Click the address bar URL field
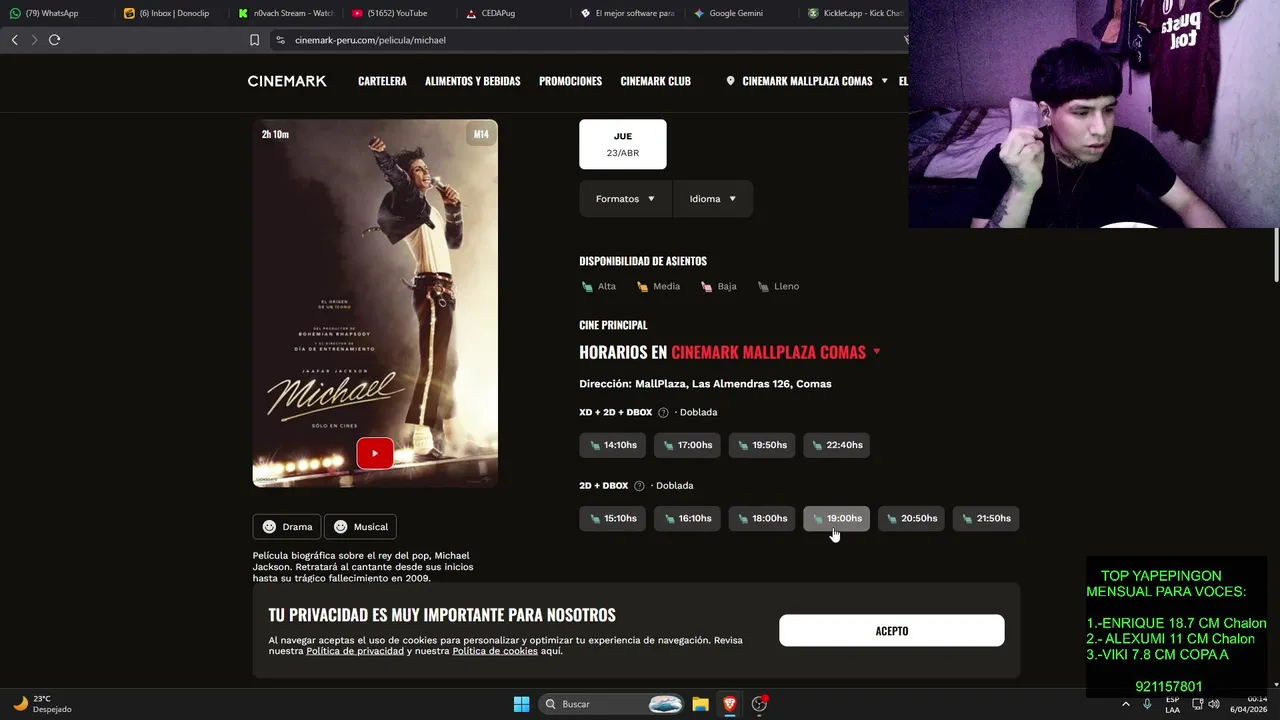 click(x=590, y=40)
